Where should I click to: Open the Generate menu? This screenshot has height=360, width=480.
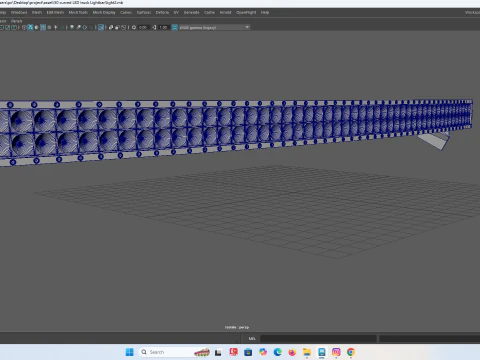pyautogui.click(x=192, y=12)
